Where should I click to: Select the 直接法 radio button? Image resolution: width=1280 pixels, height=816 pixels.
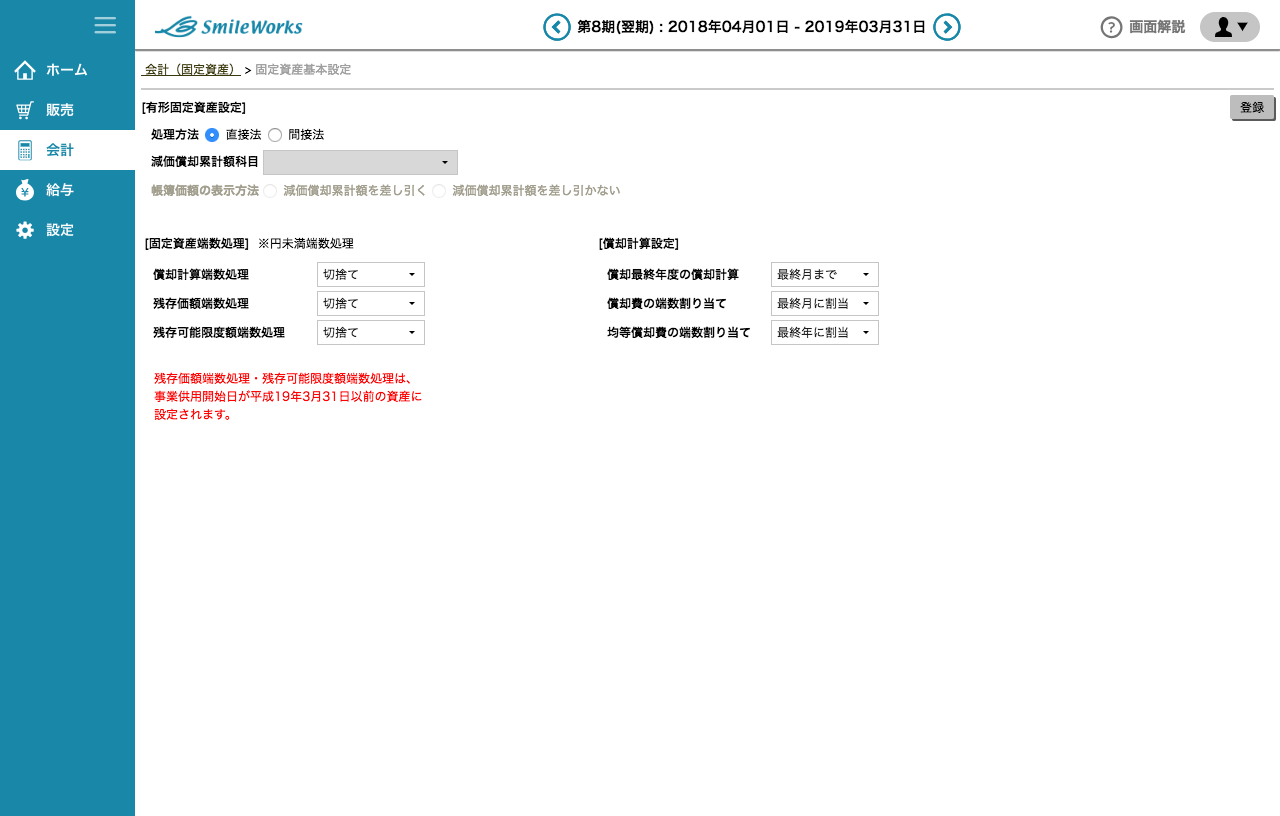coord(212,134)
